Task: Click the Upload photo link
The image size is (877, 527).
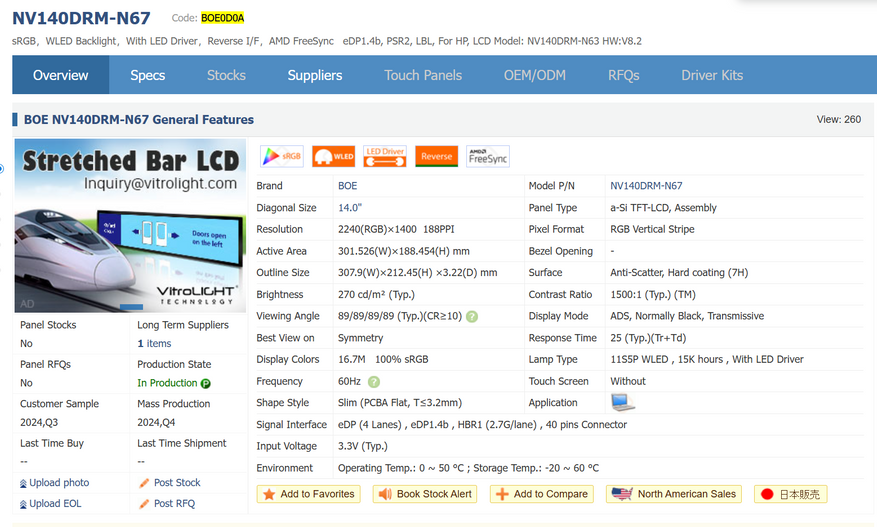Action: point(59,482)
